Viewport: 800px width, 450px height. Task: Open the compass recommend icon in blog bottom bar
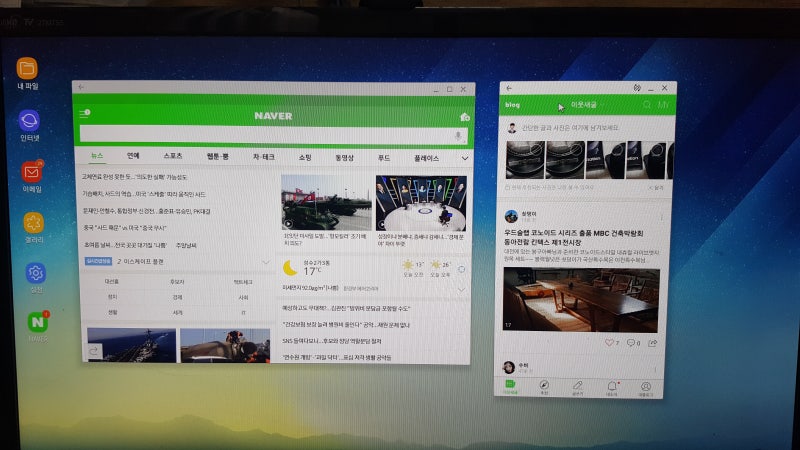[x=544, y=387]
